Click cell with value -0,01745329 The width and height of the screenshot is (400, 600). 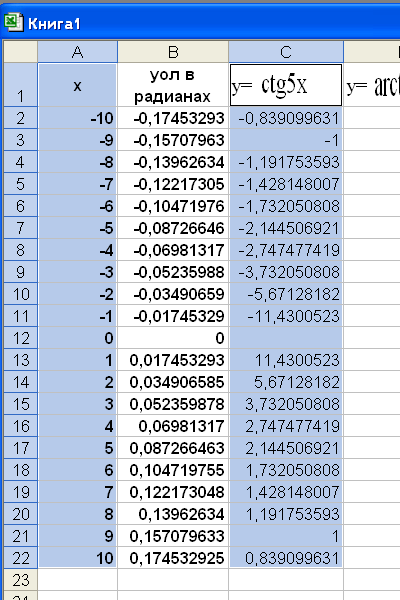pos(173,316)
